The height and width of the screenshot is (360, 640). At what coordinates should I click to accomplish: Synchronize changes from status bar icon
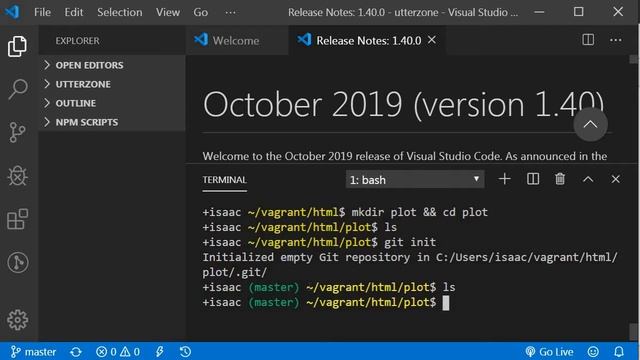(x=76, y=351)
